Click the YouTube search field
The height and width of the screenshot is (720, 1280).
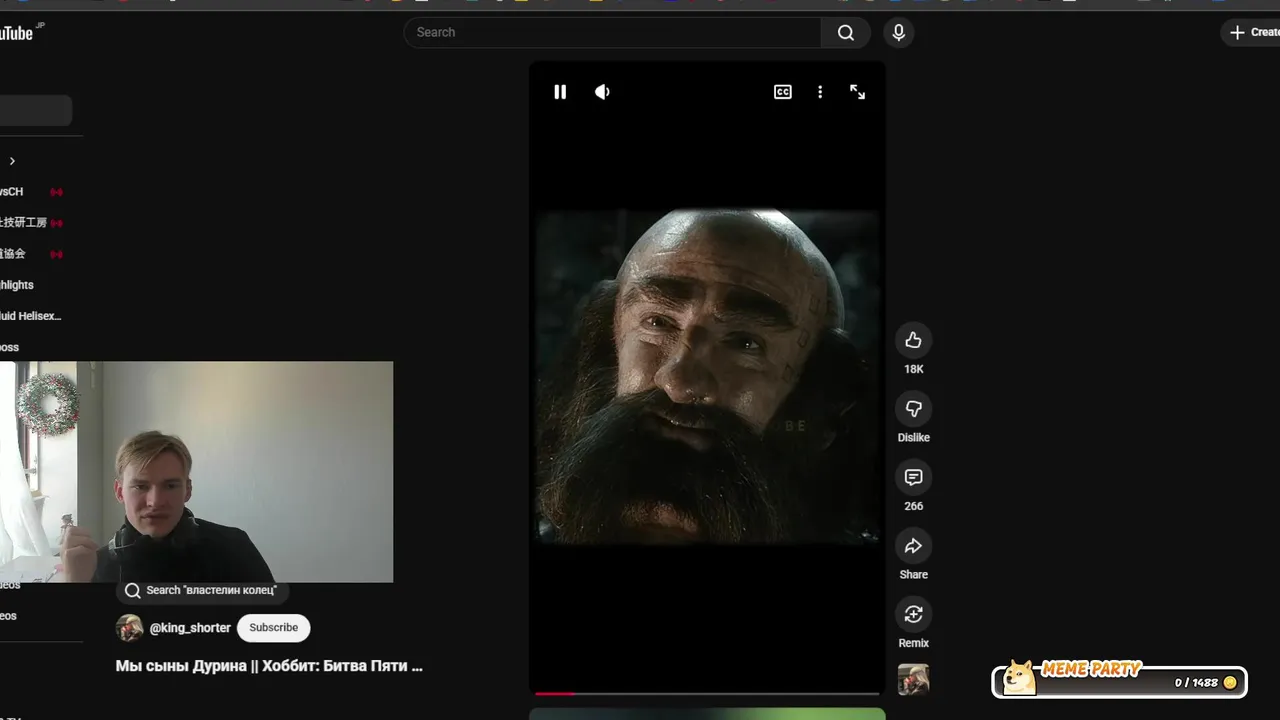point(612,32)
